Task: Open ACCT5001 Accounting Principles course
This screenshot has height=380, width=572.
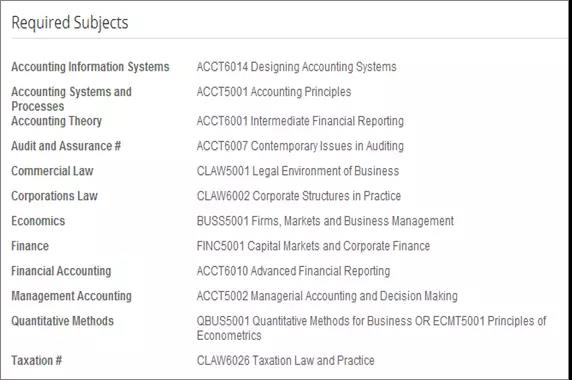Action: tap(274, 92)
